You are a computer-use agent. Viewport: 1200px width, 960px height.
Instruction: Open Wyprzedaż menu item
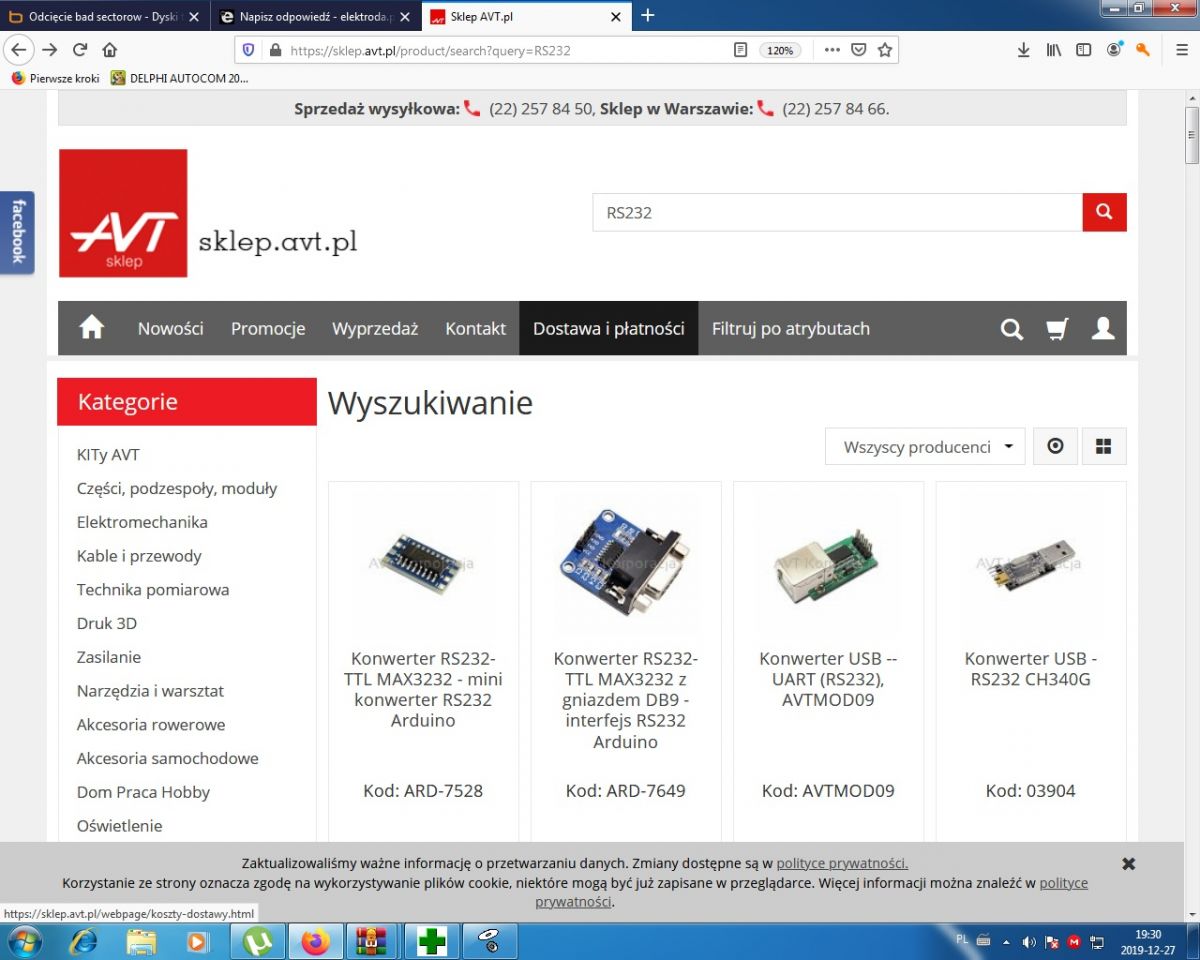(x=375, y=328)
